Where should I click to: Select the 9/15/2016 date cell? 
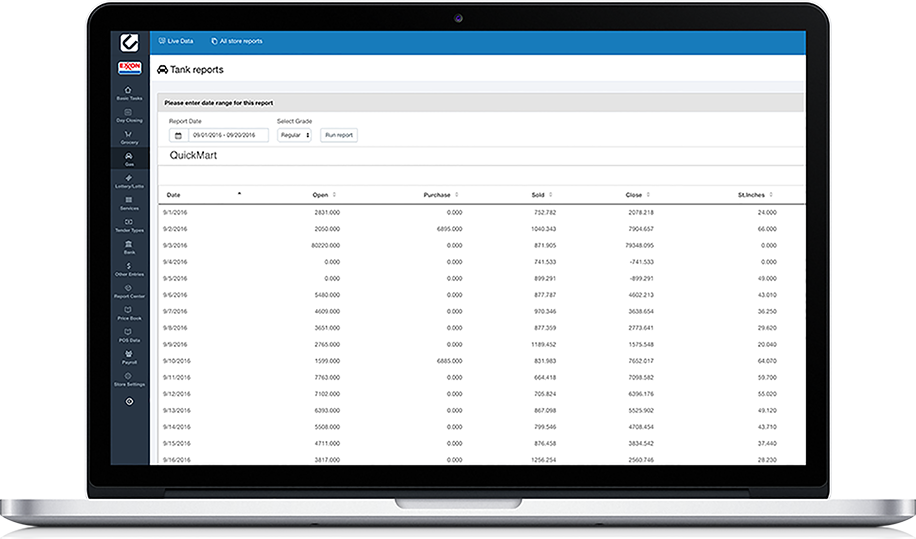pos(177,444)
